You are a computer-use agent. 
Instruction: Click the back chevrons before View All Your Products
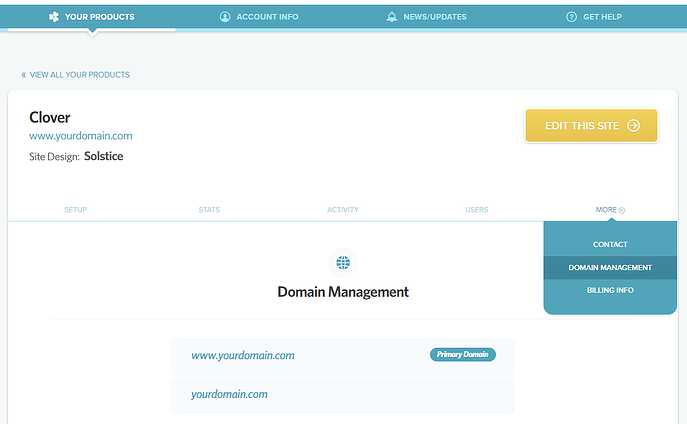coord(24,75)
